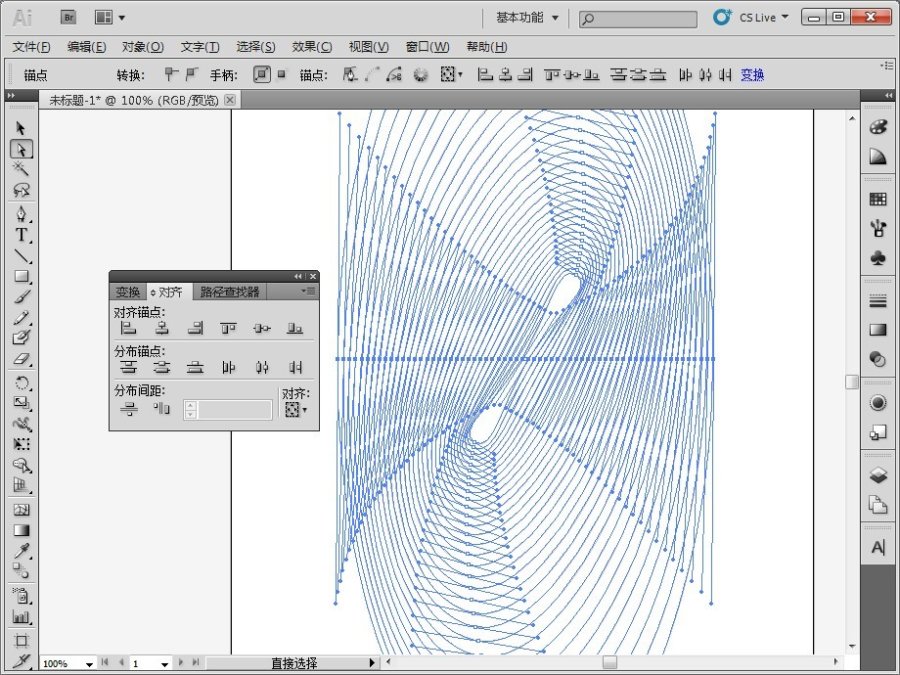Select the Paintbrush tool

[21, 297]
